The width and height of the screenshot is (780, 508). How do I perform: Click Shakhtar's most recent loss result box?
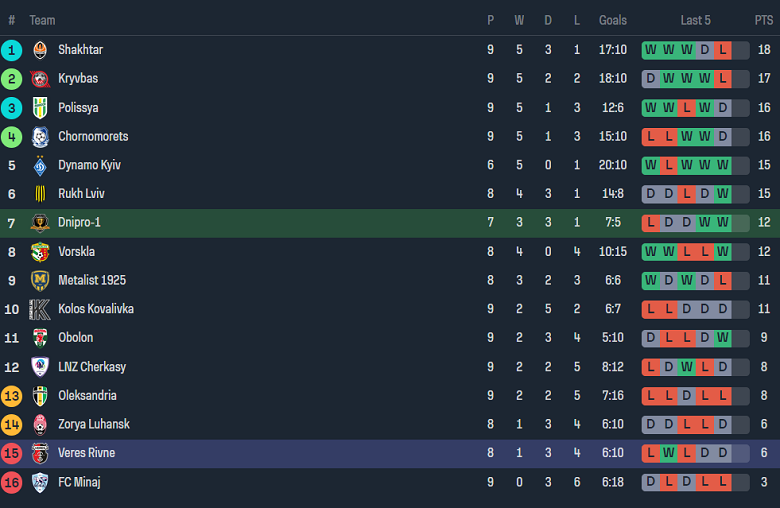tap(723, 50)
